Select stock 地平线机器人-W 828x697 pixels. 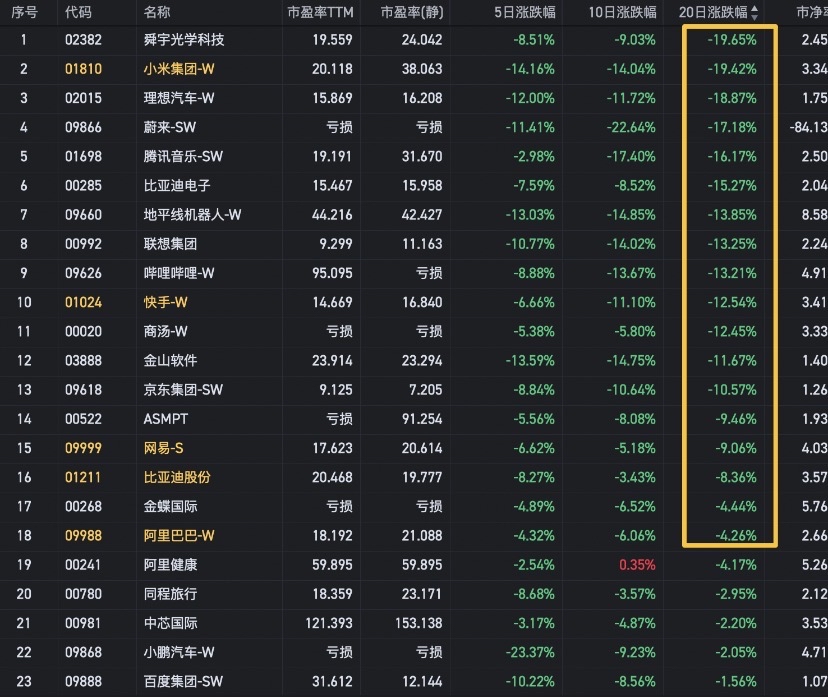coord(192,215)
